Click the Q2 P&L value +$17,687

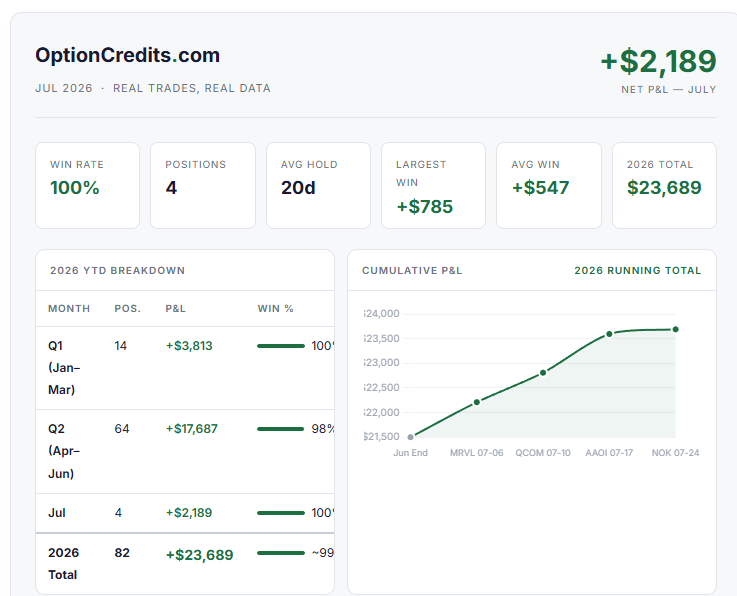point(191,429)
